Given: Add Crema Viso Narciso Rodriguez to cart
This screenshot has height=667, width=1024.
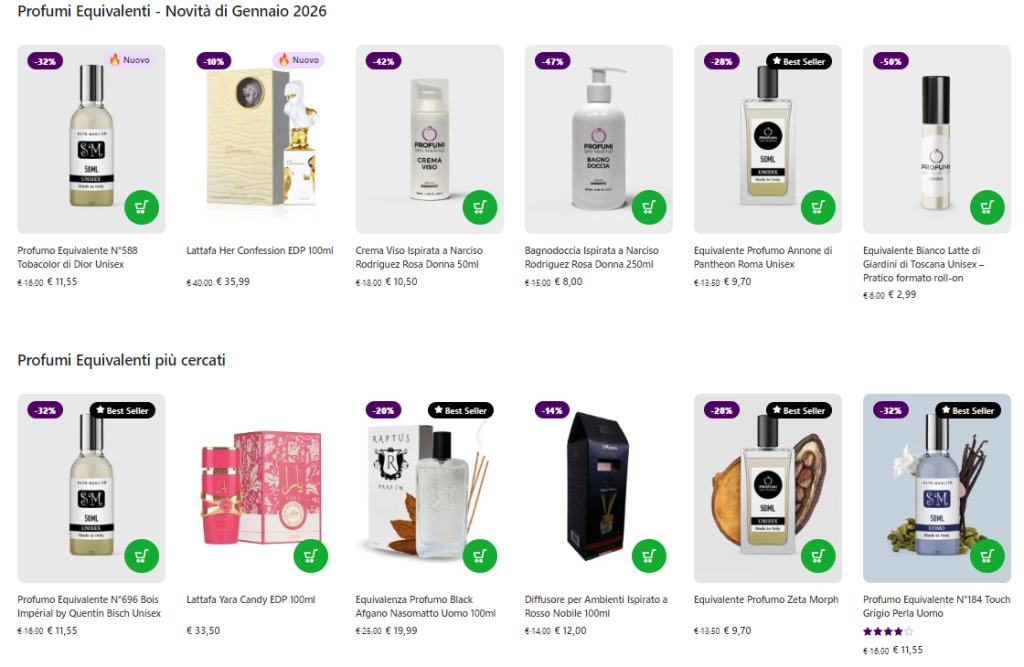Looking at the screenshot, I should 480,208.
